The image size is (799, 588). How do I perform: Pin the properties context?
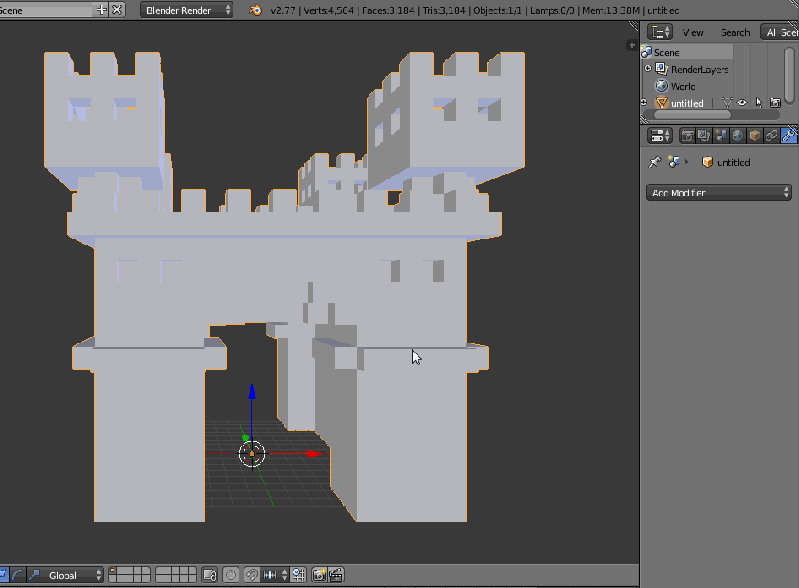(654, 162)
